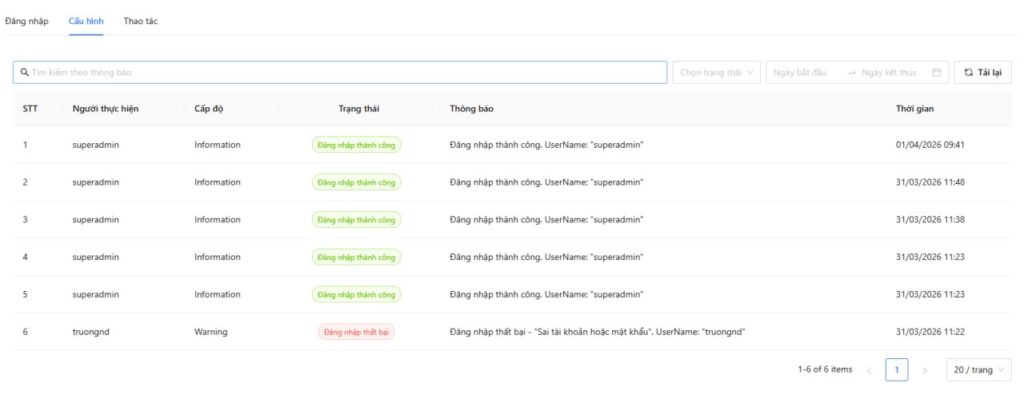Go to the next page arrow
This screenshot has width=1024, height=395.
(x=924, y=370)
